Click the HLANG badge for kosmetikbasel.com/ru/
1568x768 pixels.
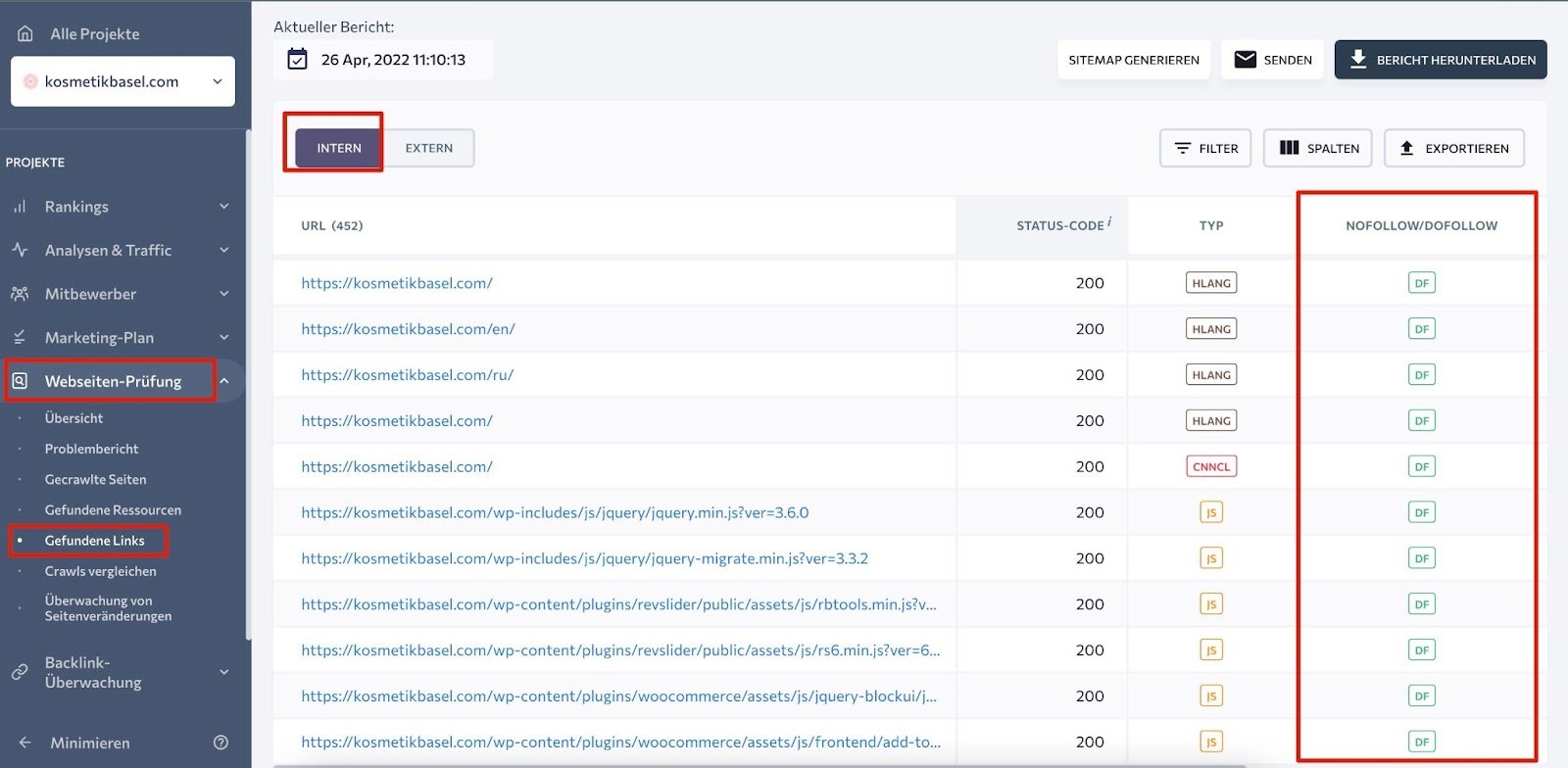pyautogui.click(x=1211, y=375)
